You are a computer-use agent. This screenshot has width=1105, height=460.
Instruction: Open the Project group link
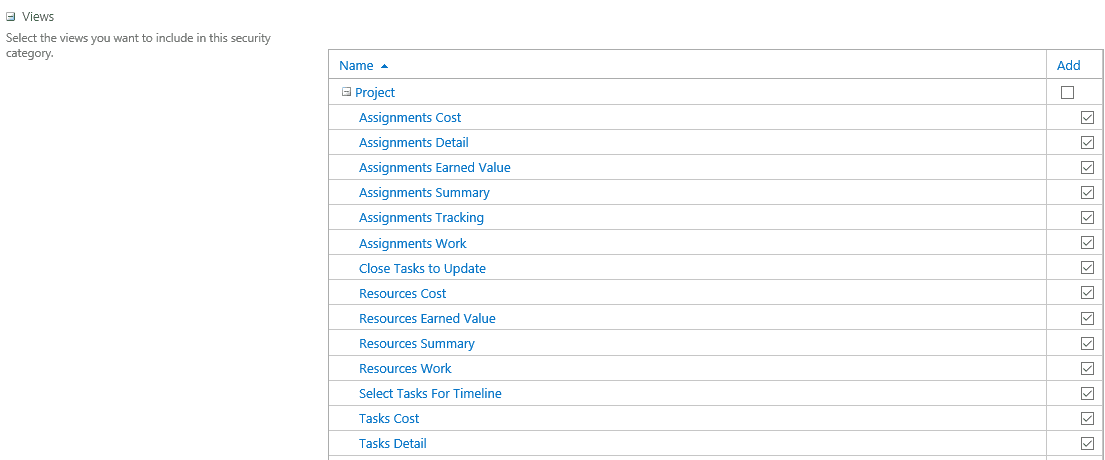coord(375,92)
